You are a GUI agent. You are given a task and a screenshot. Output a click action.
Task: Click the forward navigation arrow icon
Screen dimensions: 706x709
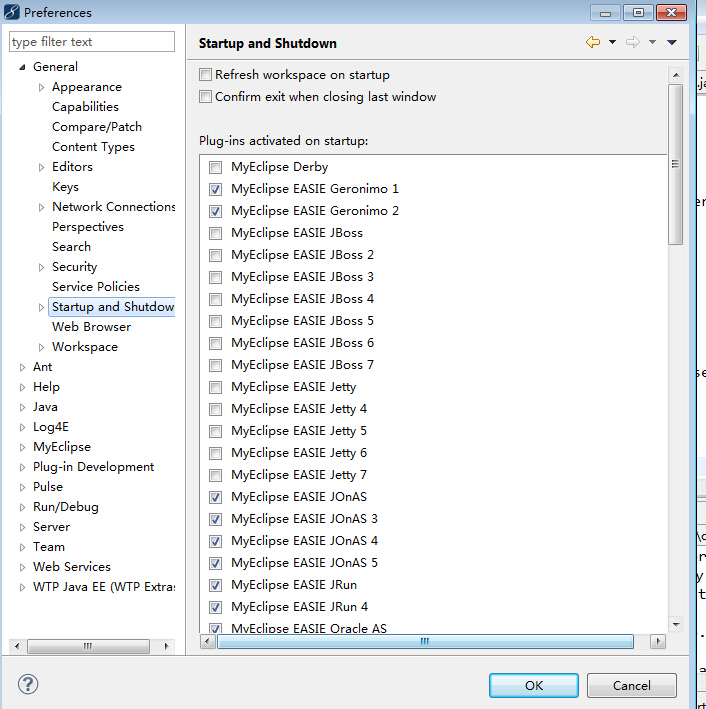632,42
